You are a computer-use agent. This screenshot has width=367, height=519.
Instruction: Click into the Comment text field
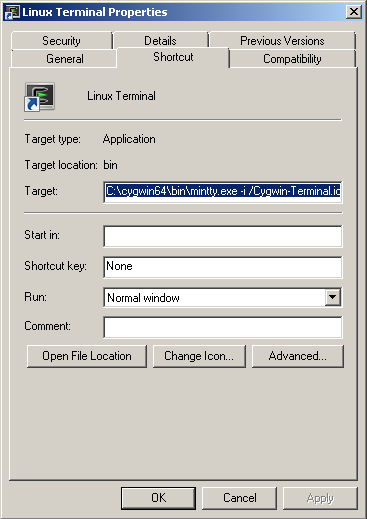pyautogui.click(x=223, y=327)
